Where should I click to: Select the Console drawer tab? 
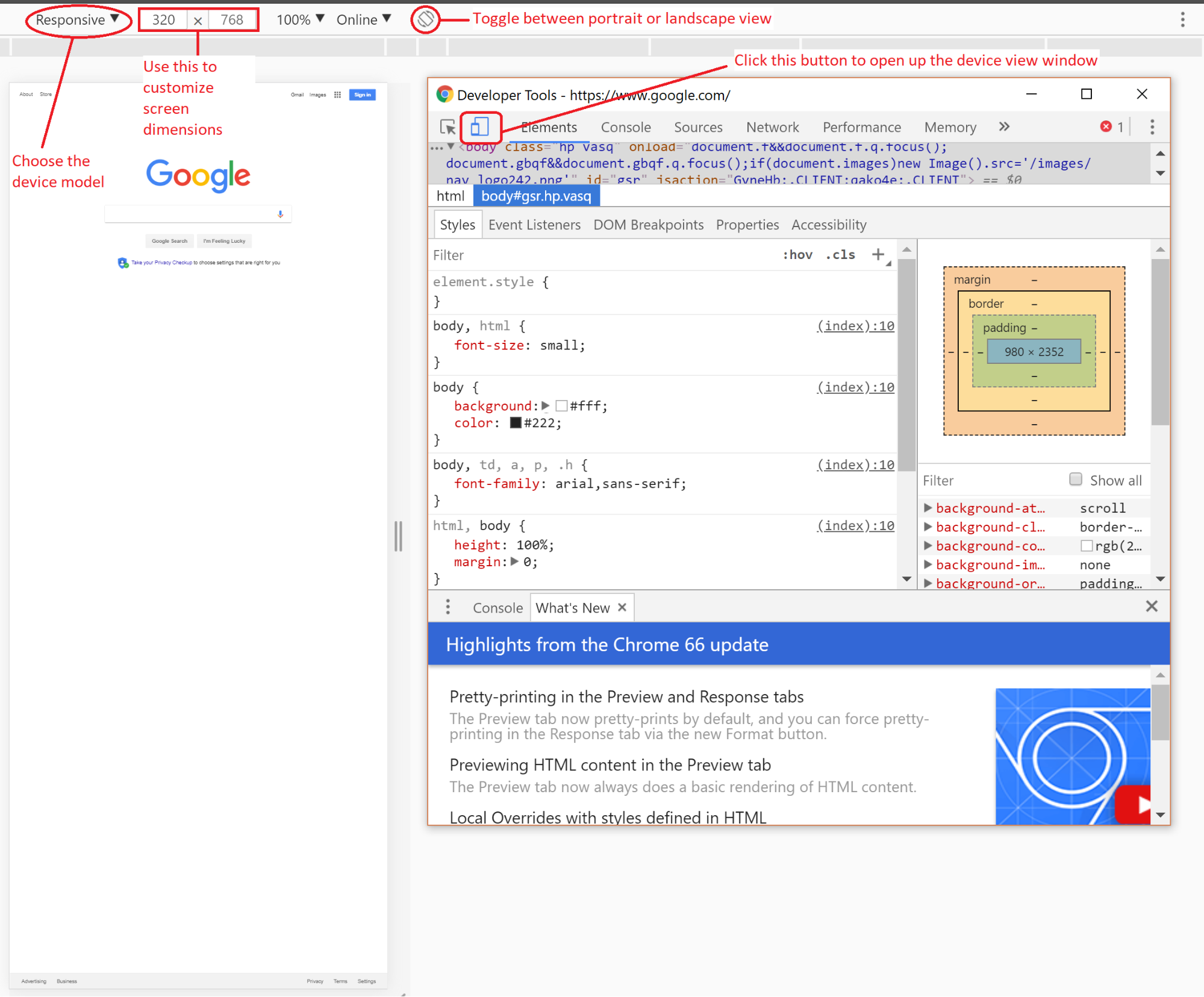point(498,607)
